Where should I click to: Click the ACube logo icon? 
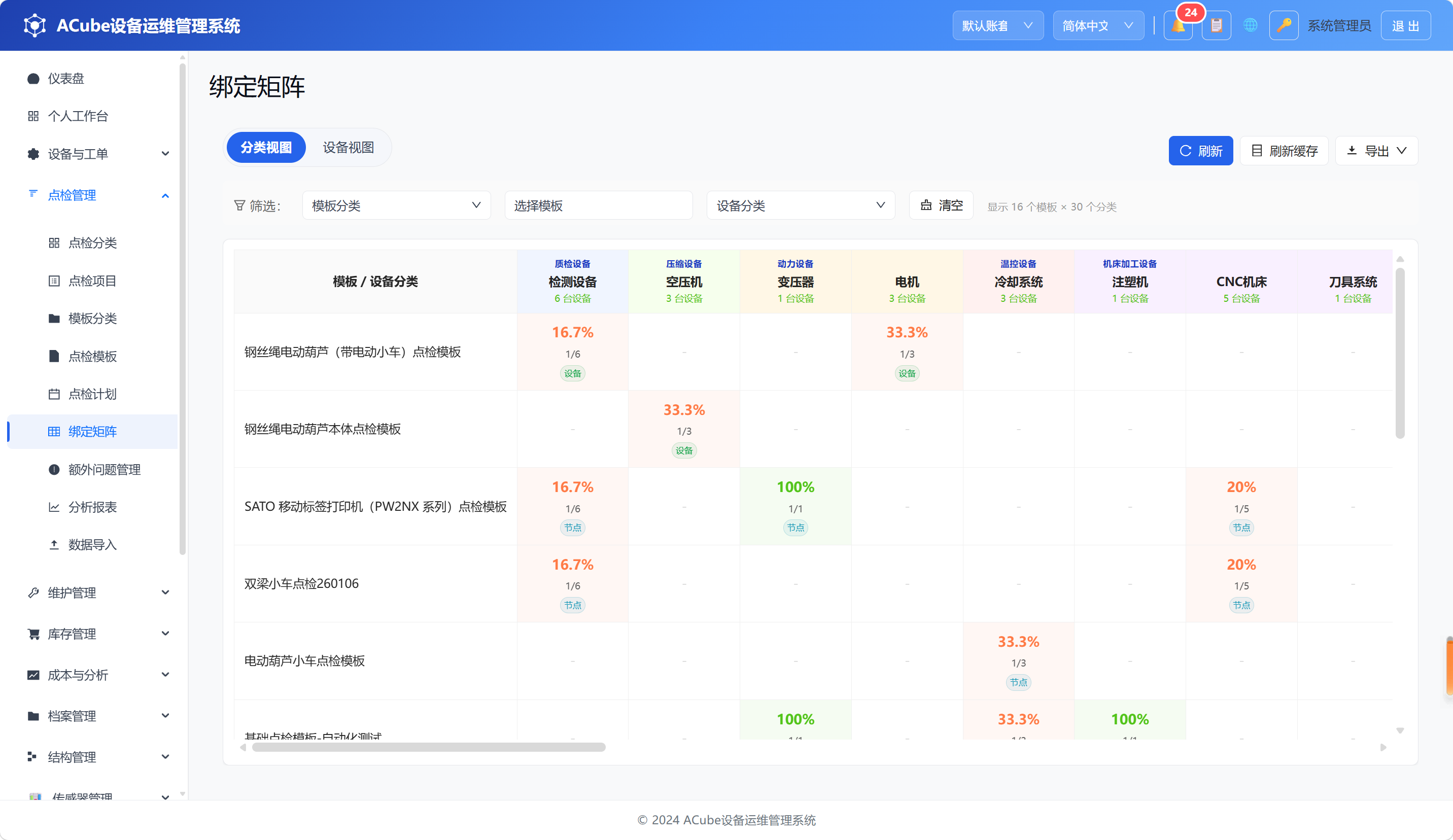[34, 25]
